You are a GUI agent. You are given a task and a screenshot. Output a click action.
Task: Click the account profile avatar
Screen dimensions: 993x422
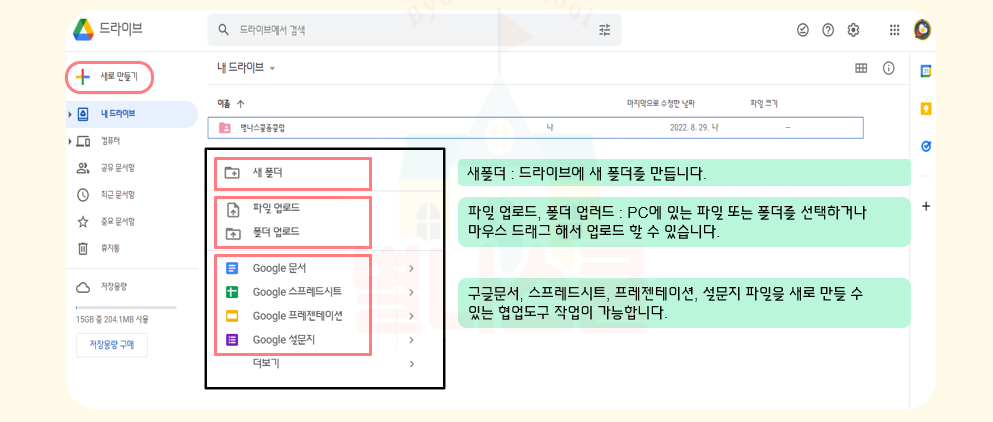922,29
